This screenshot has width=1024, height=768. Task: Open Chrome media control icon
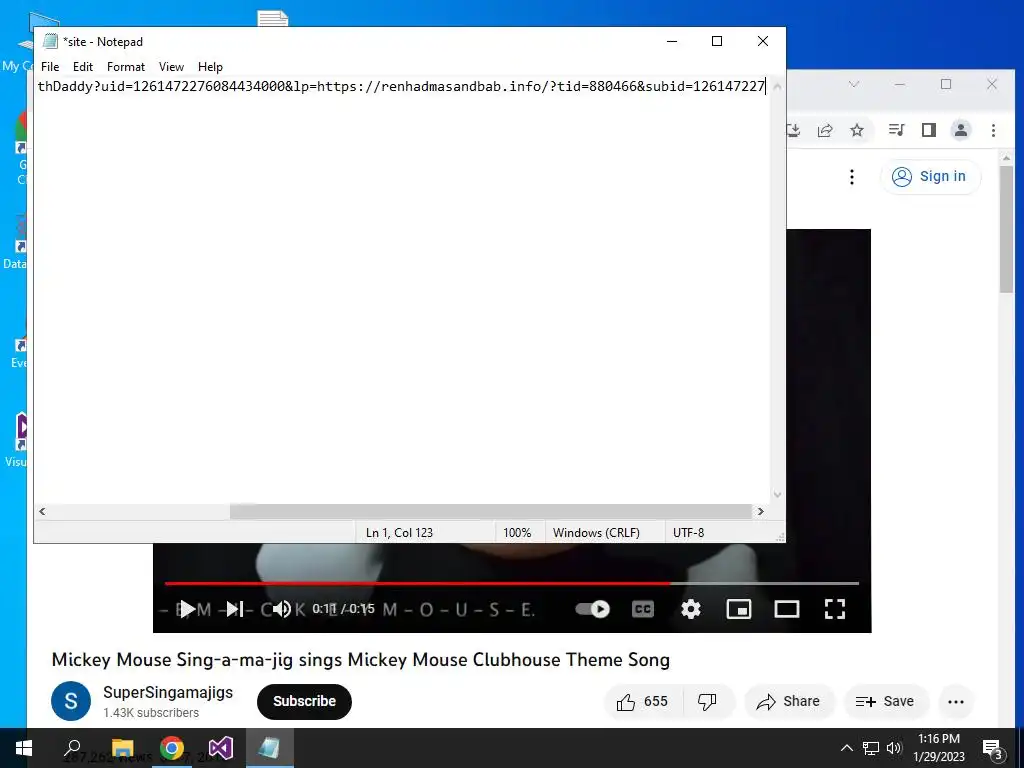tap(896, 131)
